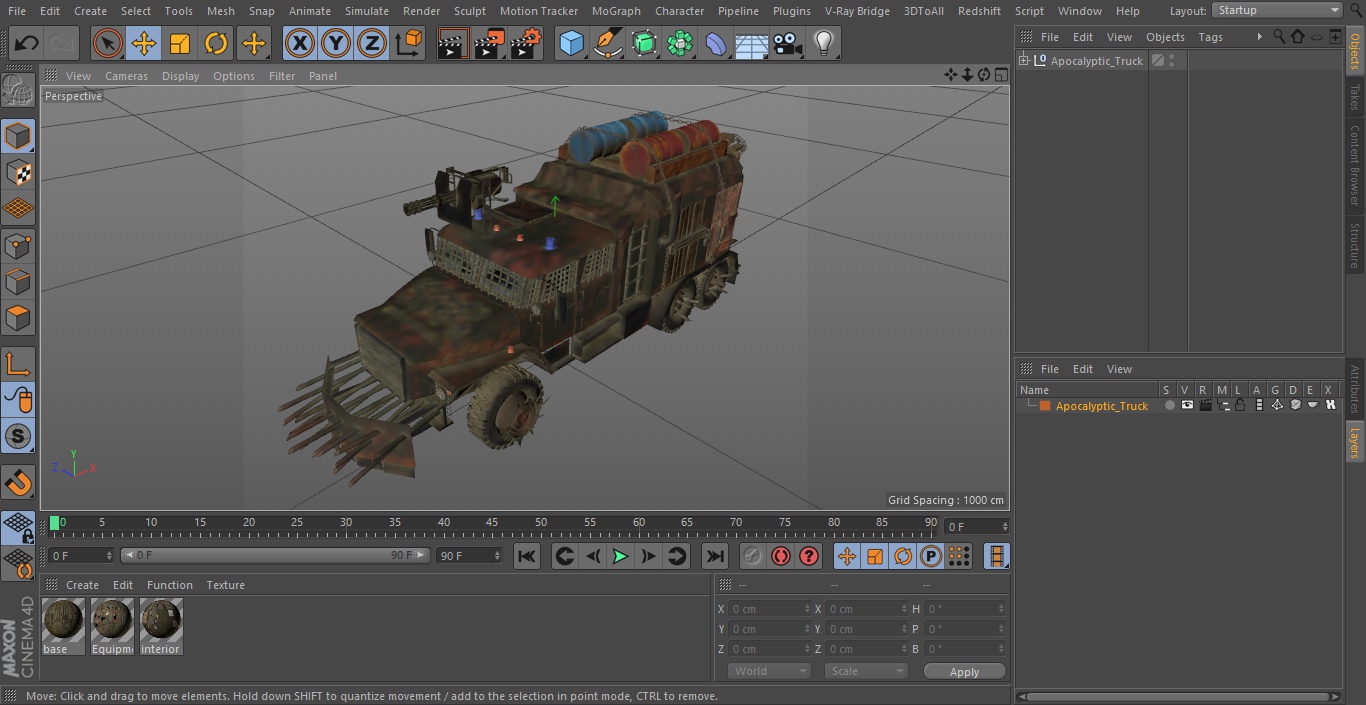Toggle viewport maximize icon
This screenshot has height=705, width=1366.
[x=1000, y=75]
